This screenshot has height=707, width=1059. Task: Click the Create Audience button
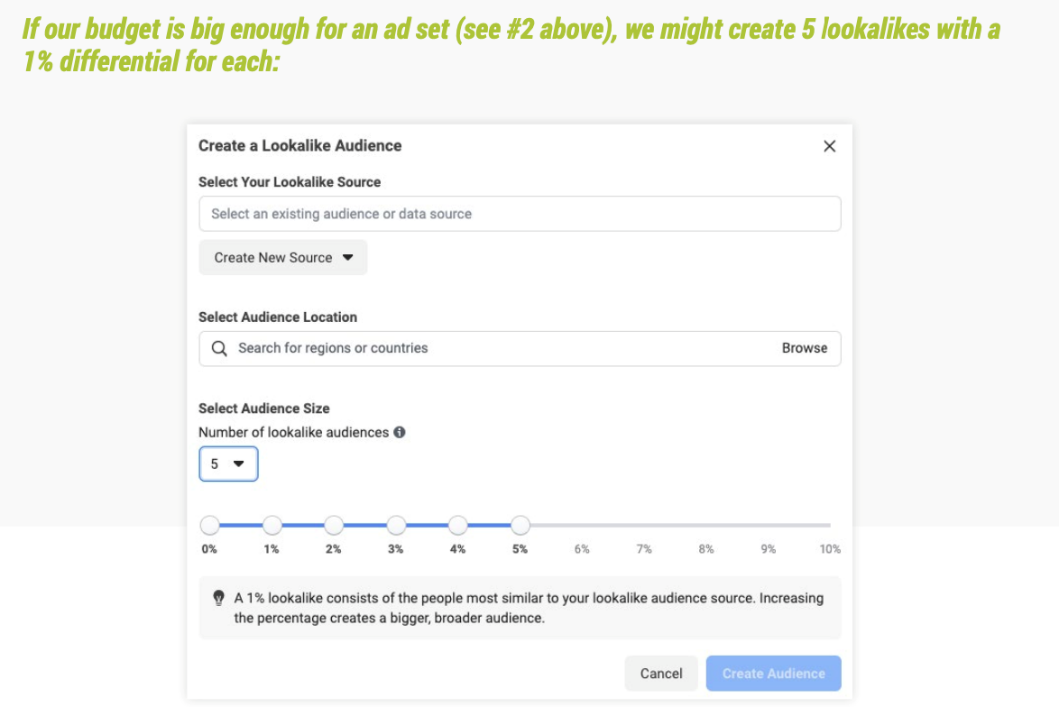click(774, 673)
